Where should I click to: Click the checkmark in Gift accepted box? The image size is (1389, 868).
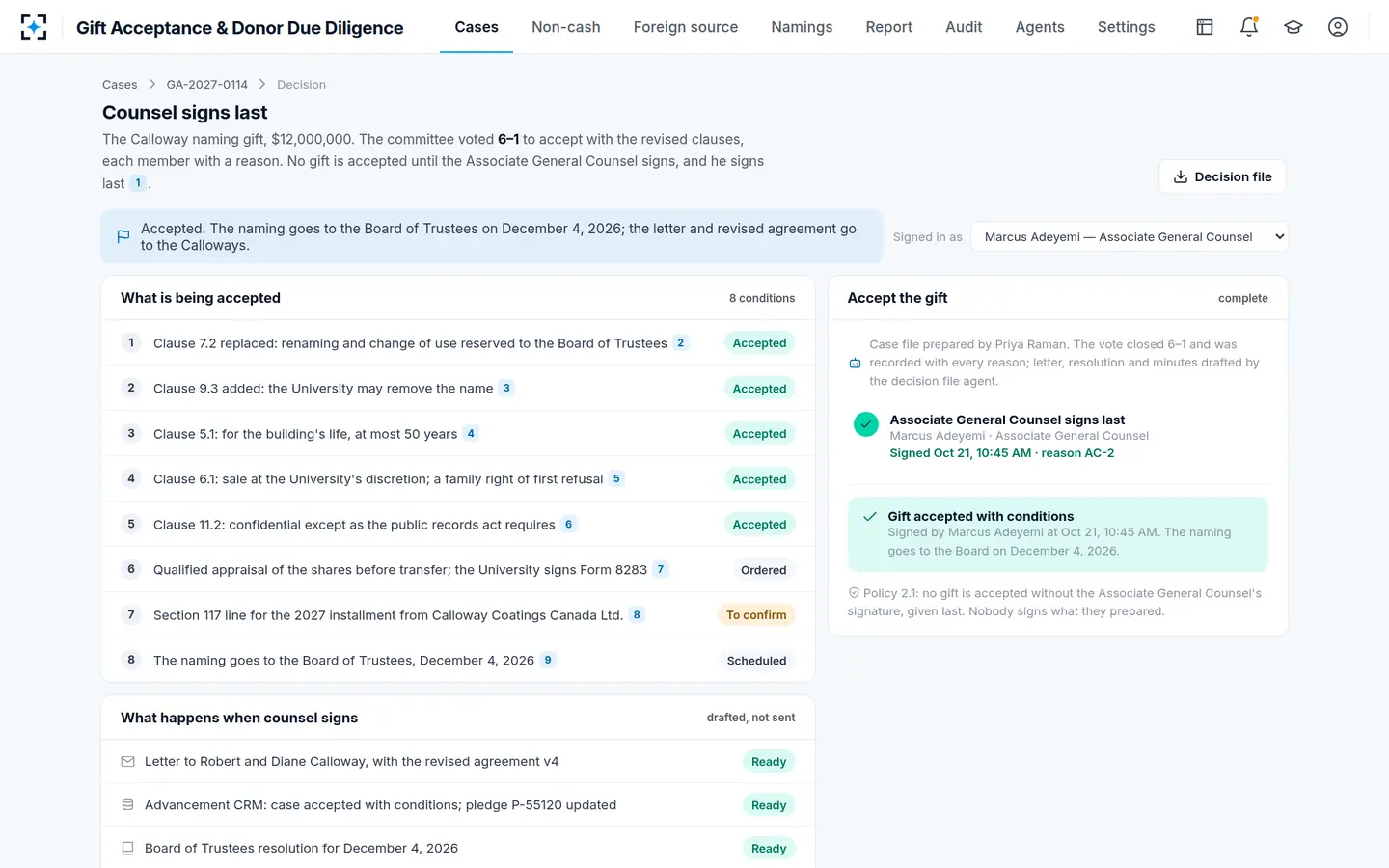pos(870,516)
